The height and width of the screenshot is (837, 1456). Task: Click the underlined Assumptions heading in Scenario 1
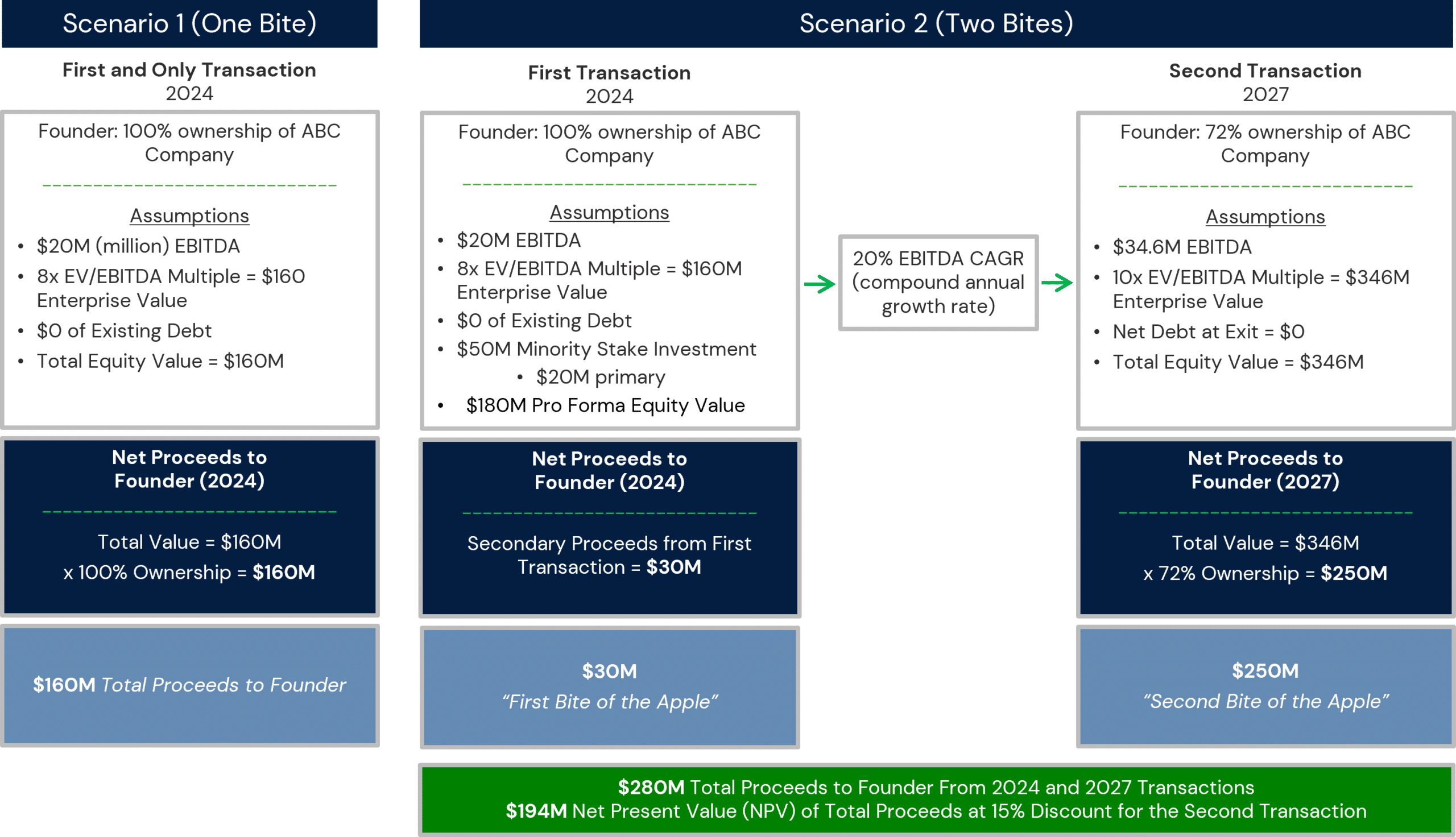[189, 216]
